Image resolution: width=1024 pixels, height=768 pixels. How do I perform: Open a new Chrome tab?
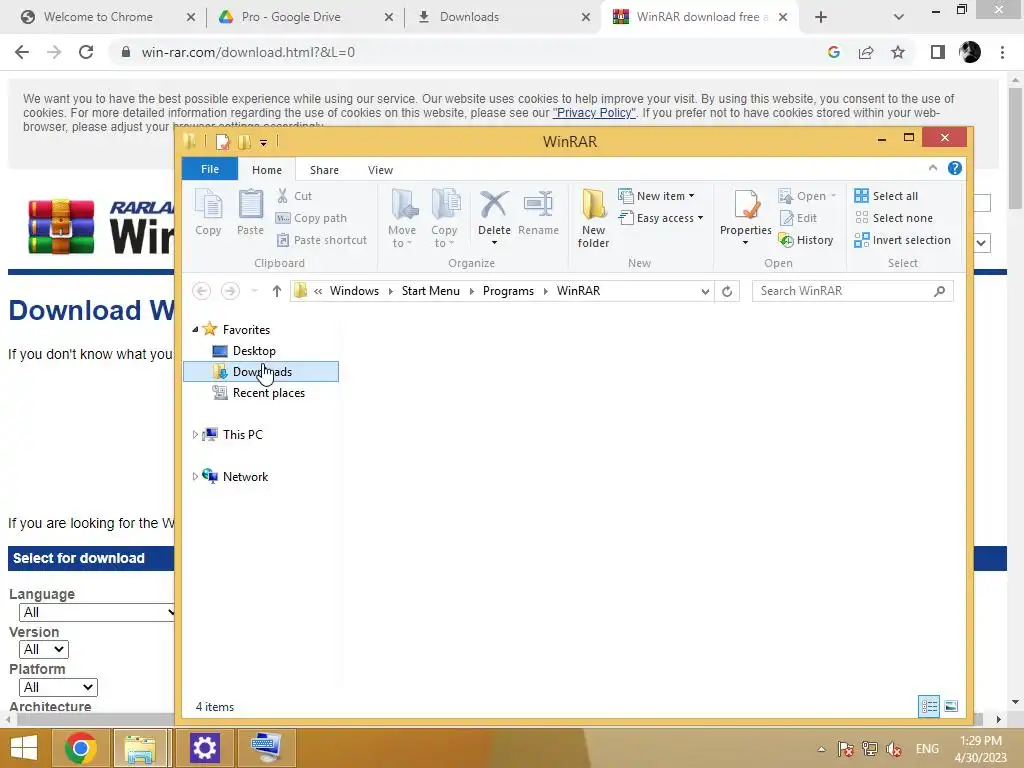[821, 18]
